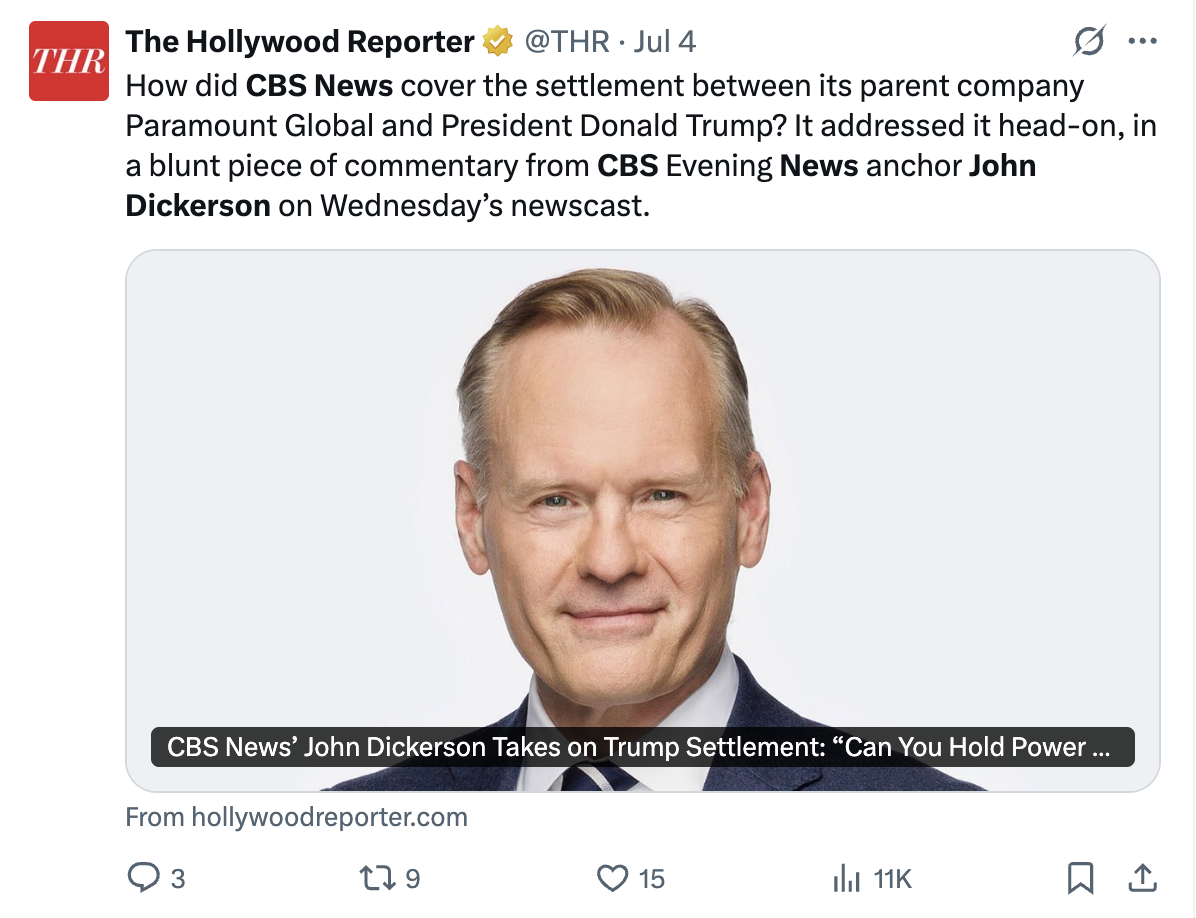
Task: Click the Grok explain icon
Action: tap(1088, 42)
